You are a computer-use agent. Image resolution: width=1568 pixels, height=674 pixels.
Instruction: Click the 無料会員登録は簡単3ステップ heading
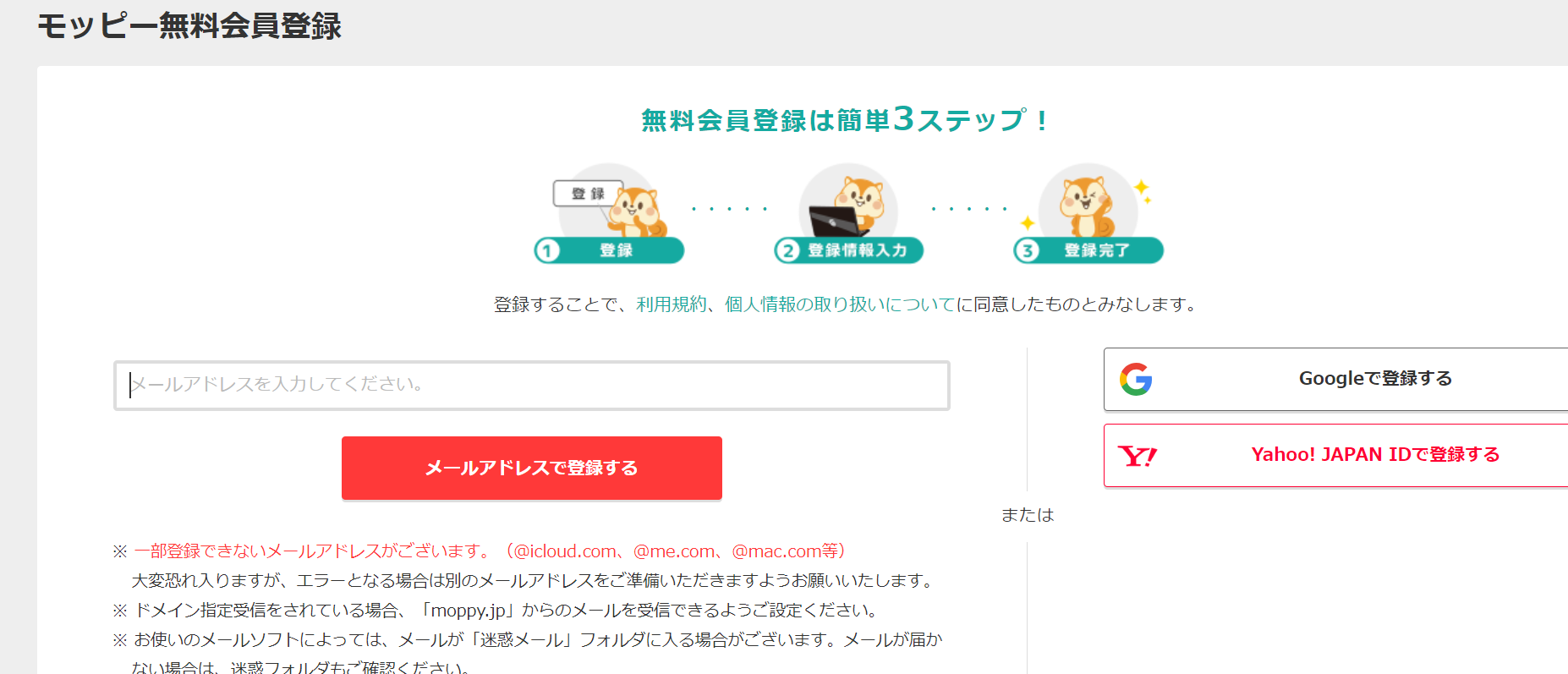(845, 119)
